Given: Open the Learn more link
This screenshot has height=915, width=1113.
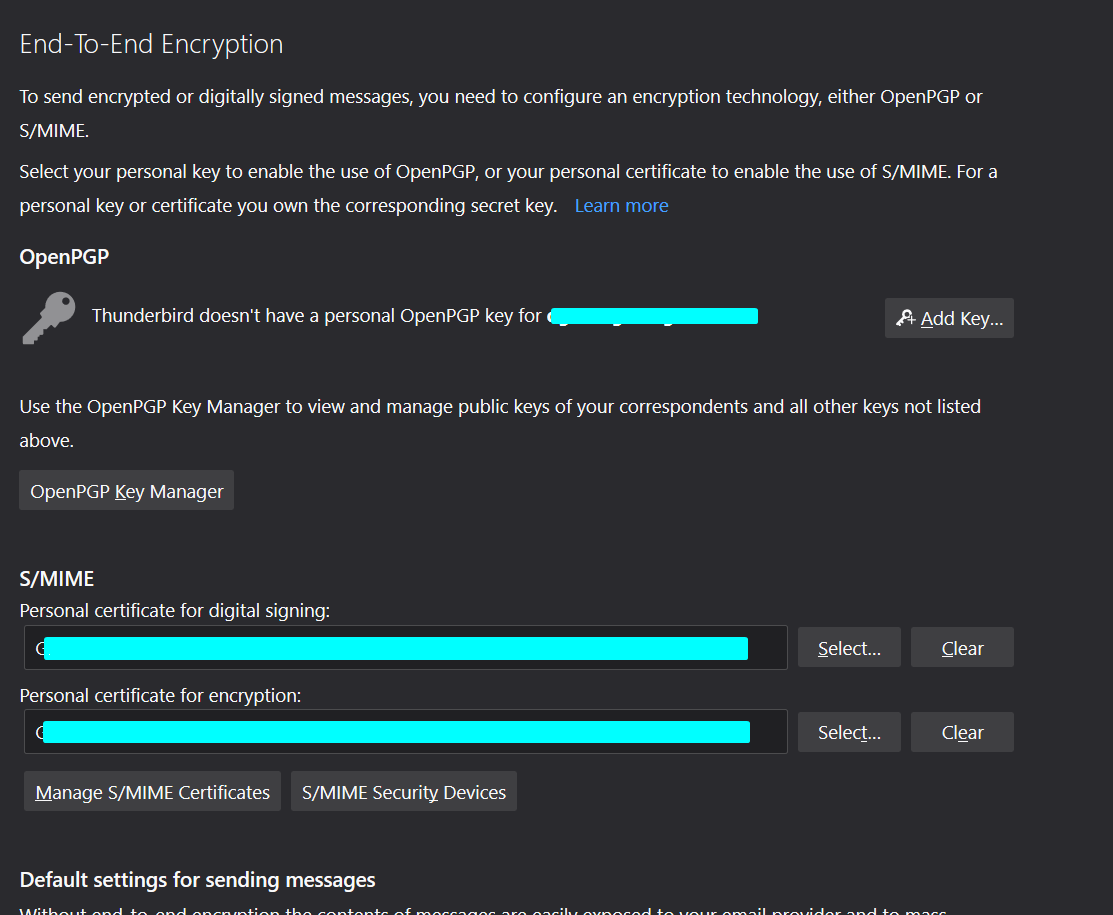Looking at the screenshot, I should point(621,206).
